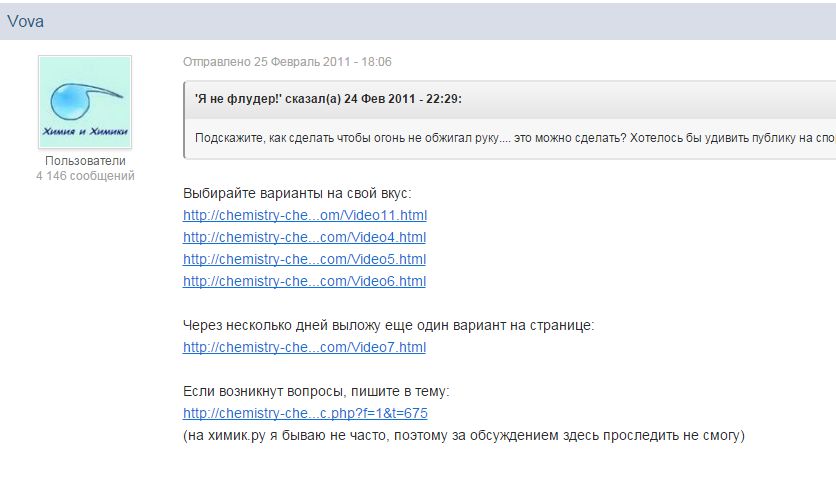Open the Химия и Химики avatar image
The height and width of the screenshot is (480, 836).
click(85, 102)
